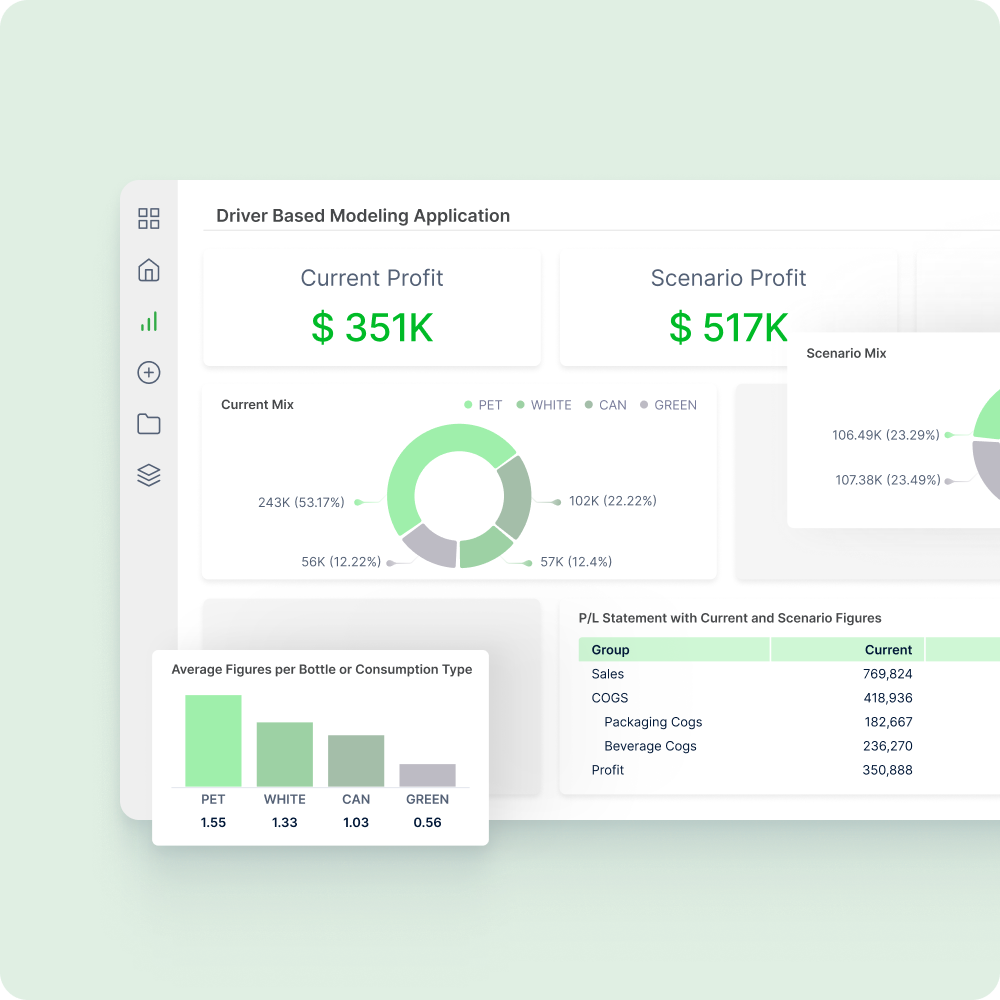Open the dashboard grid icon in sidebar
The height and width of the screenshot is (1000, 1000).
tap(149, 219)
